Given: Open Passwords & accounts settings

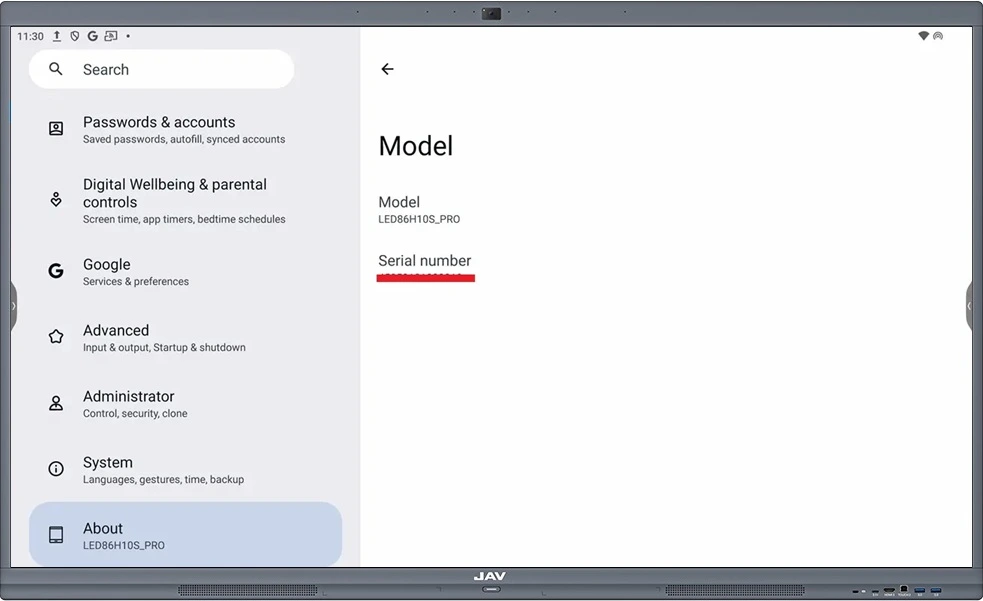Looking at the screenshot, I should 184,130.
